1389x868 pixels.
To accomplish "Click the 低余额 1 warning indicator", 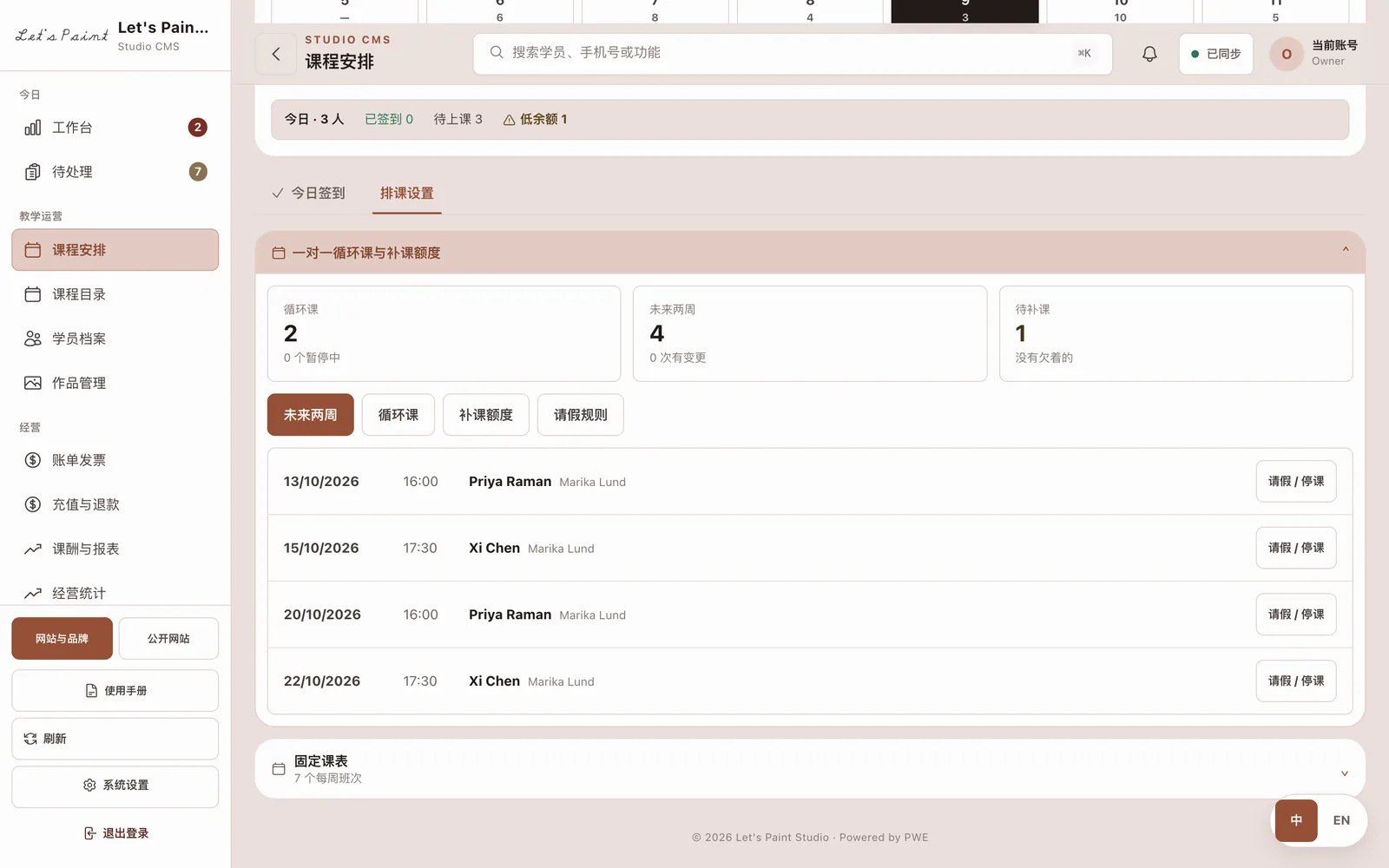I will pos(535,120).
